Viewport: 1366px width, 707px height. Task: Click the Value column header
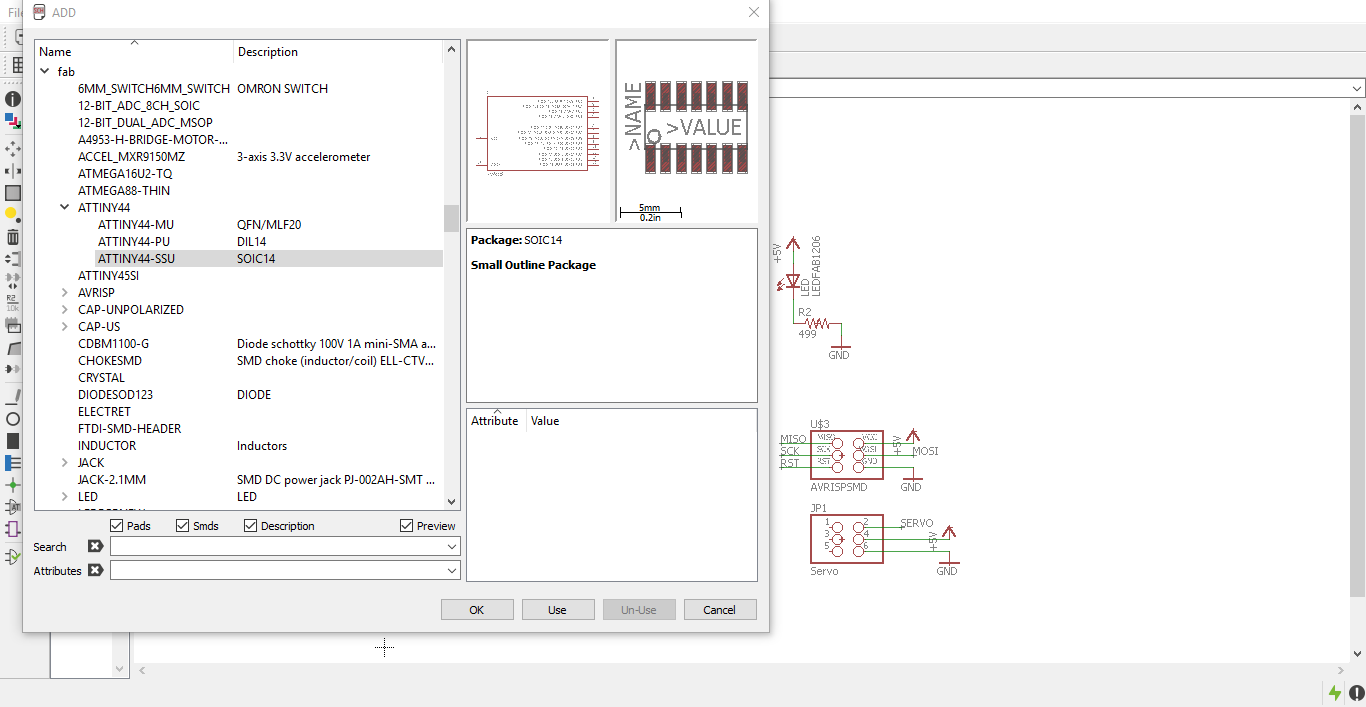click(x=641, y=421)
